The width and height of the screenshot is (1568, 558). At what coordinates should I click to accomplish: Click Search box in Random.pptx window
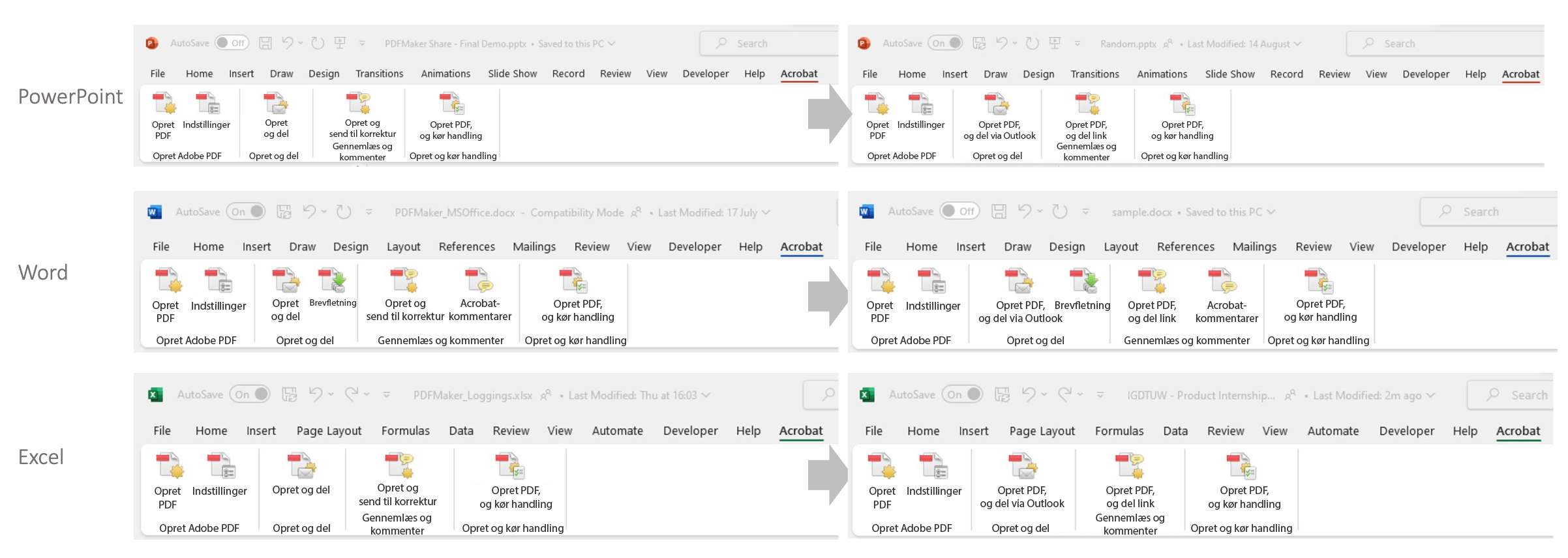pyautogui.click(x=1445, y=44)
